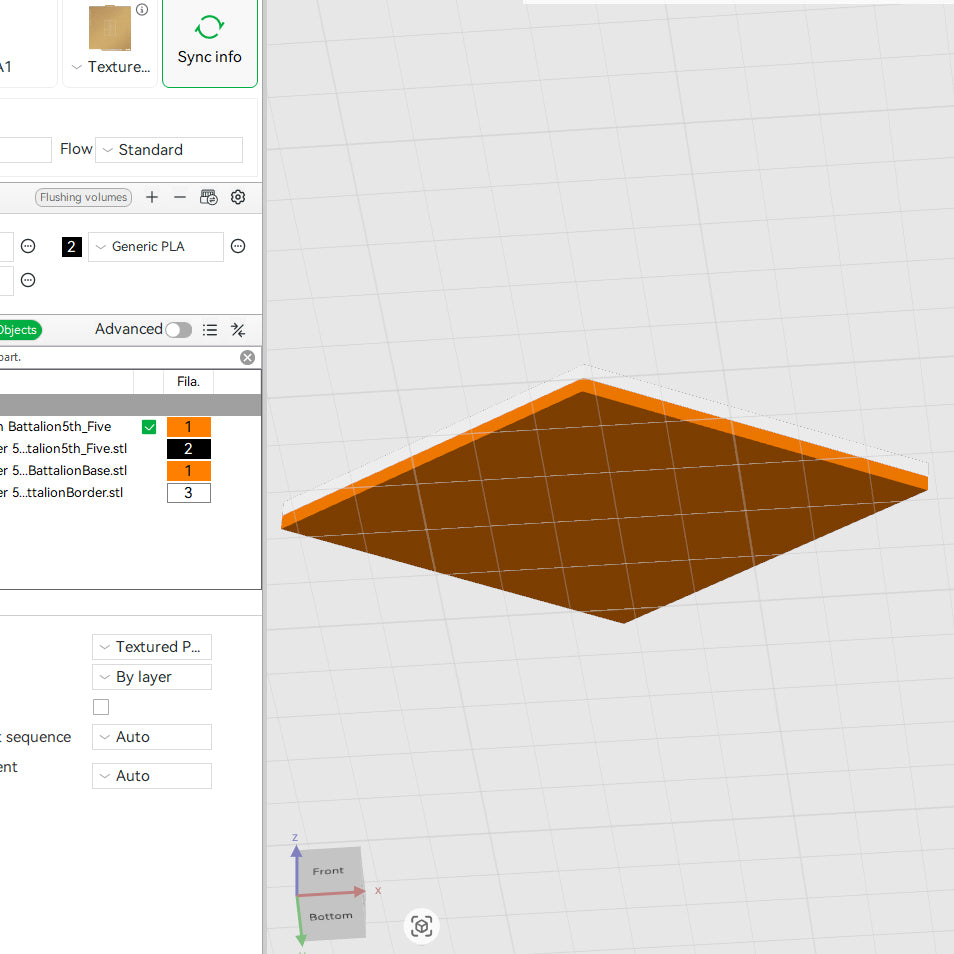Screen dimensions: 954x954
Task: Click the list view icon beside Advanced
Action: pyautogui.click(x=209, y=329)
